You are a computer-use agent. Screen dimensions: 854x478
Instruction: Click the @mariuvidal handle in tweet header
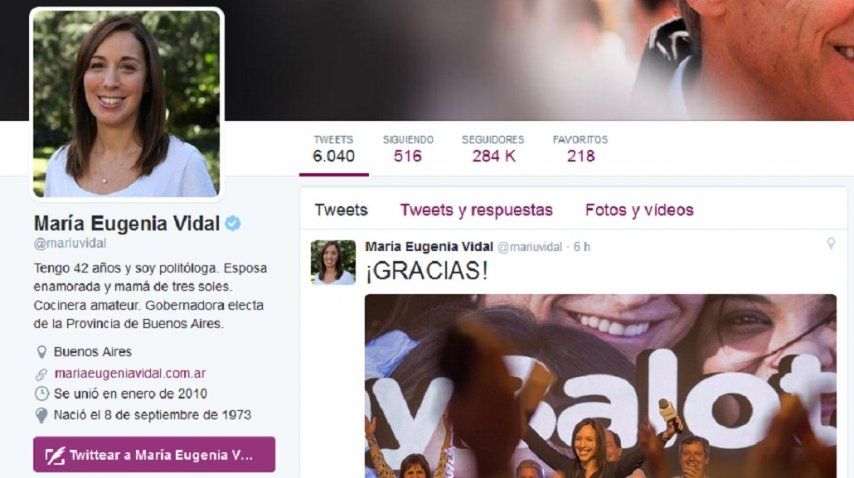coord(529,247)
